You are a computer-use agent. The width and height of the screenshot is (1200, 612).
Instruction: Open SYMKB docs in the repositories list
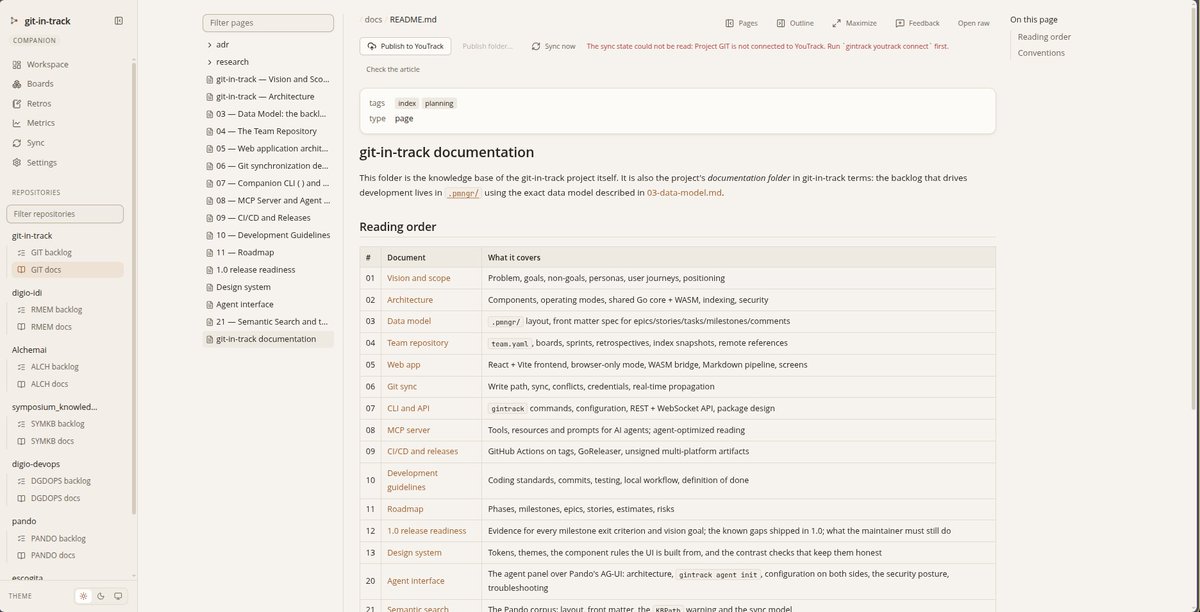pyautogui.click(x=68, y=441)
